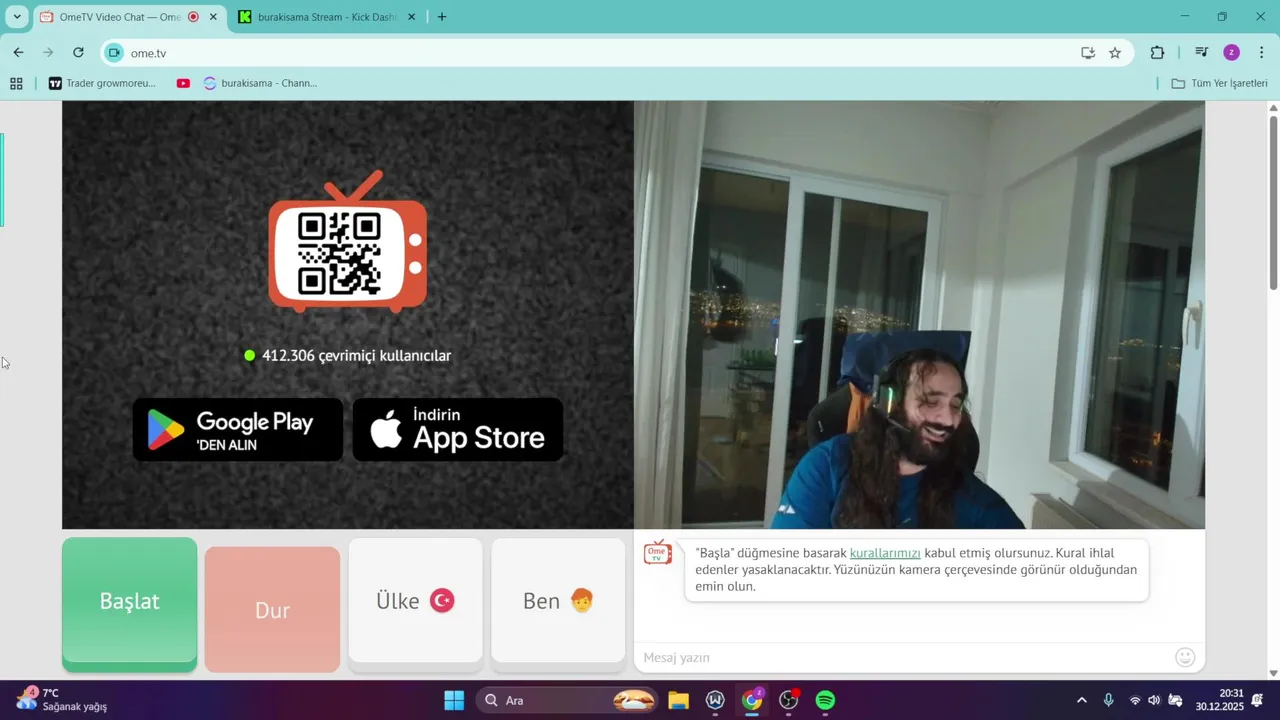
Task: Open File Explorer from the taskbar
Action: tap(679, 700)
